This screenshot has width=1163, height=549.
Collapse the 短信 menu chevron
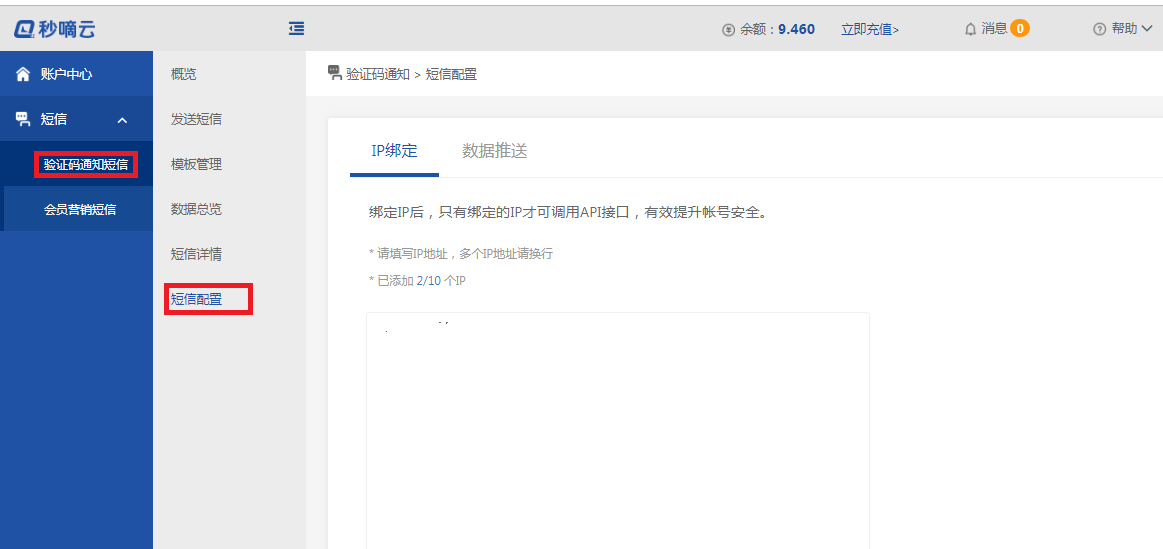pyautogui.click(x=123, y=119)
